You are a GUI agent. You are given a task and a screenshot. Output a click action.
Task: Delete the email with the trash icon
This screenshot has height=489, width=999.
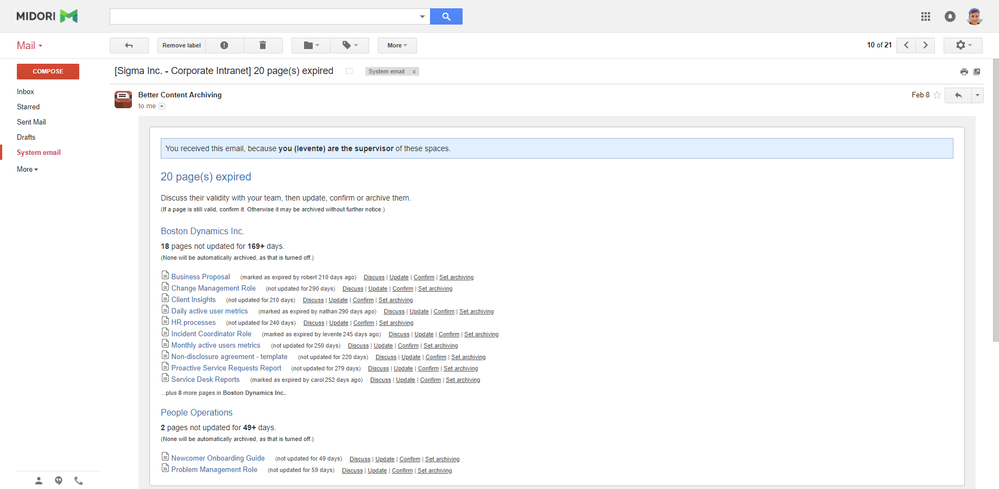(262, 45)
